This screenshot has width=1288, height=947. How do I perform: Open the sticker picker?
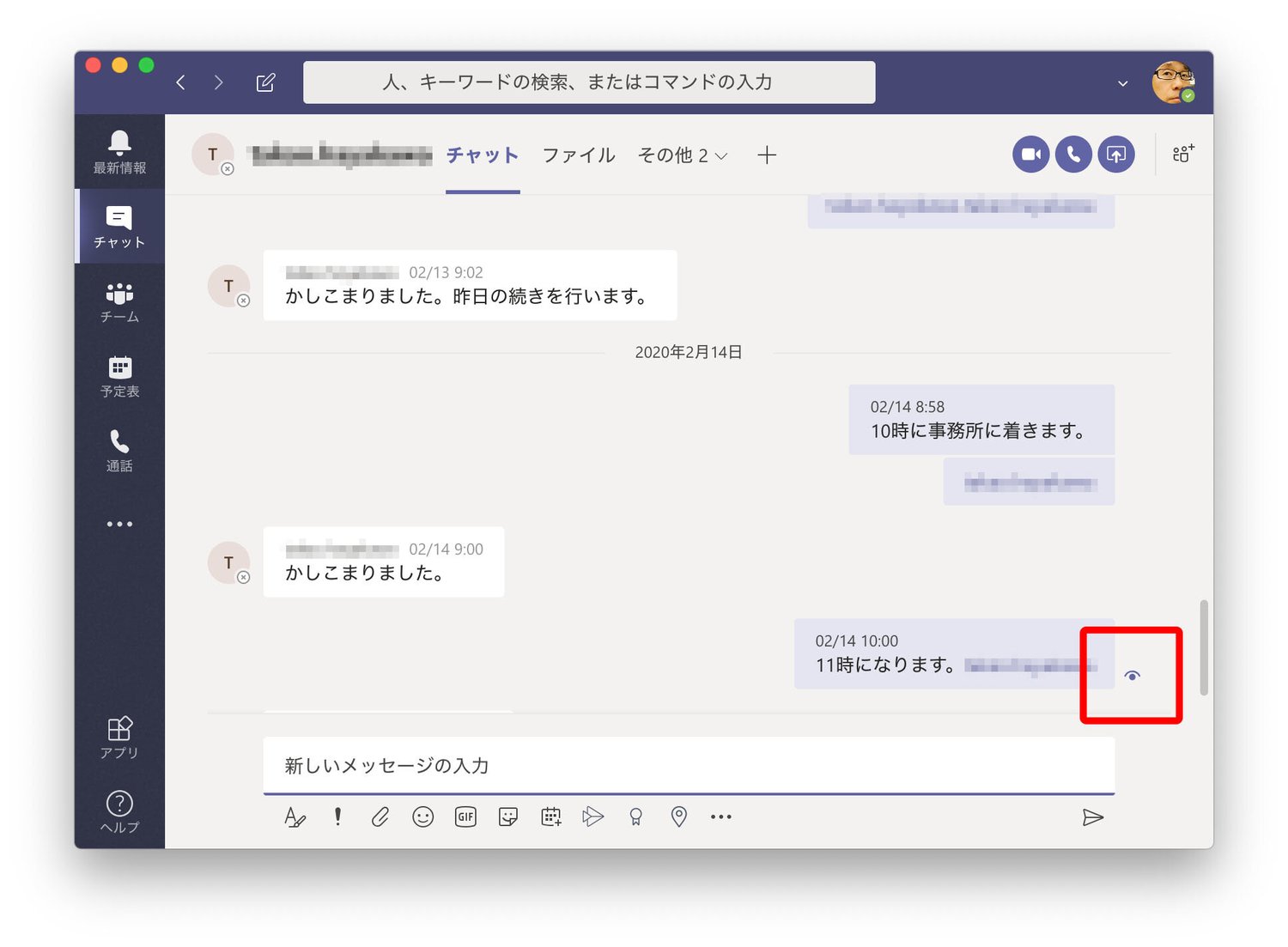tap(508, 816)
